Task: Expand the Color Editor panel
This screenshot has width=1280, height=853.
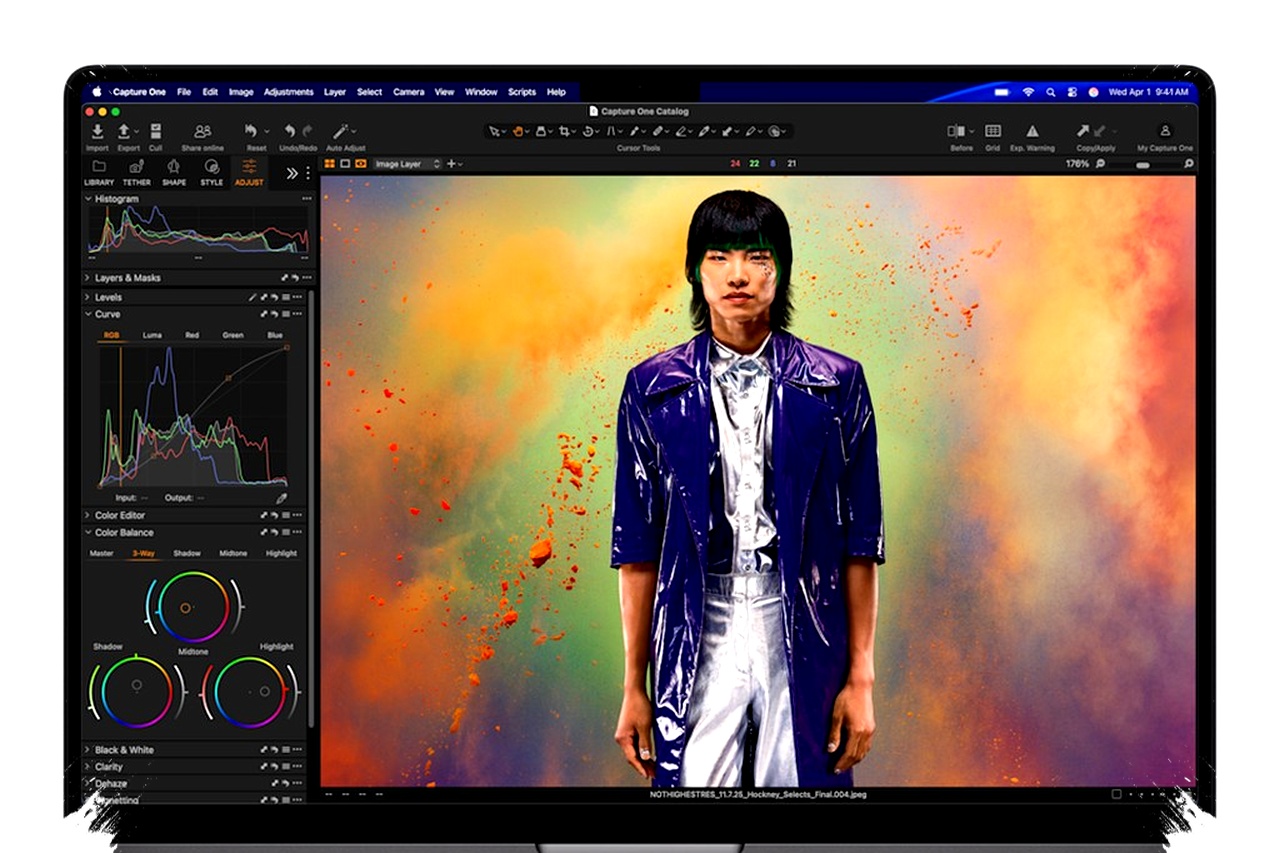Action: 88,515
